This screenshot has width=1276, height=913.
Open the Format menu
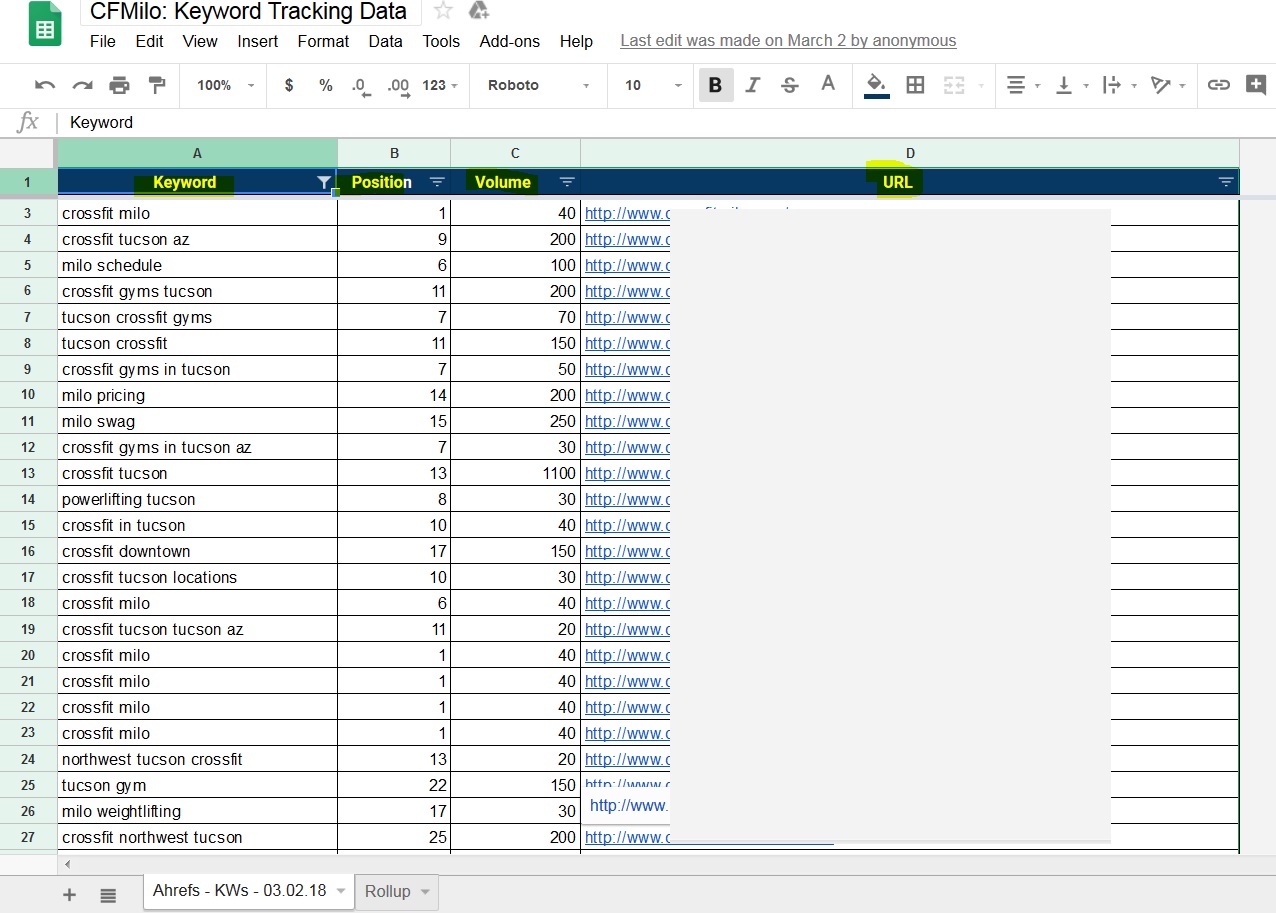323,41
